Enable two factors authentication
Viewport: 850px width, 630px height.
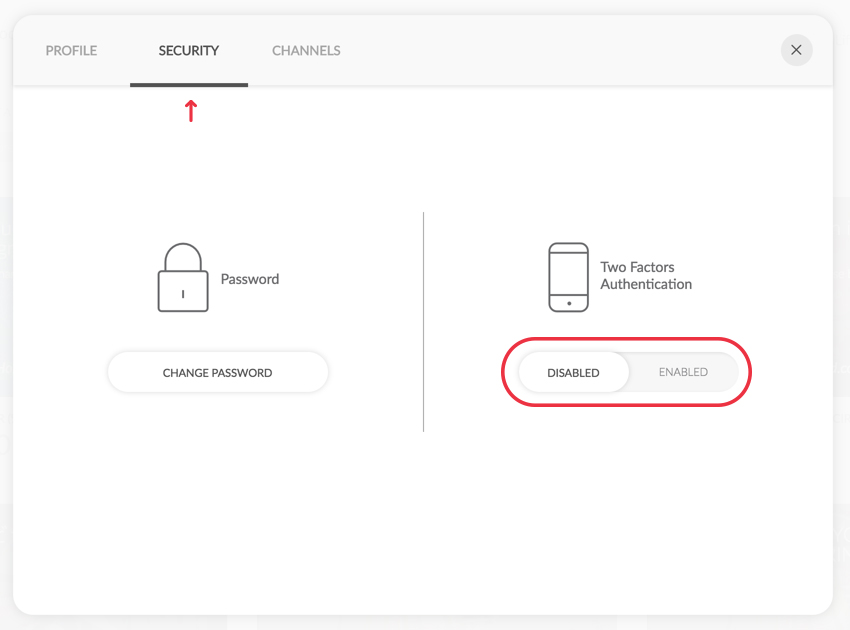pyautogui.click(x=683, y=372)
